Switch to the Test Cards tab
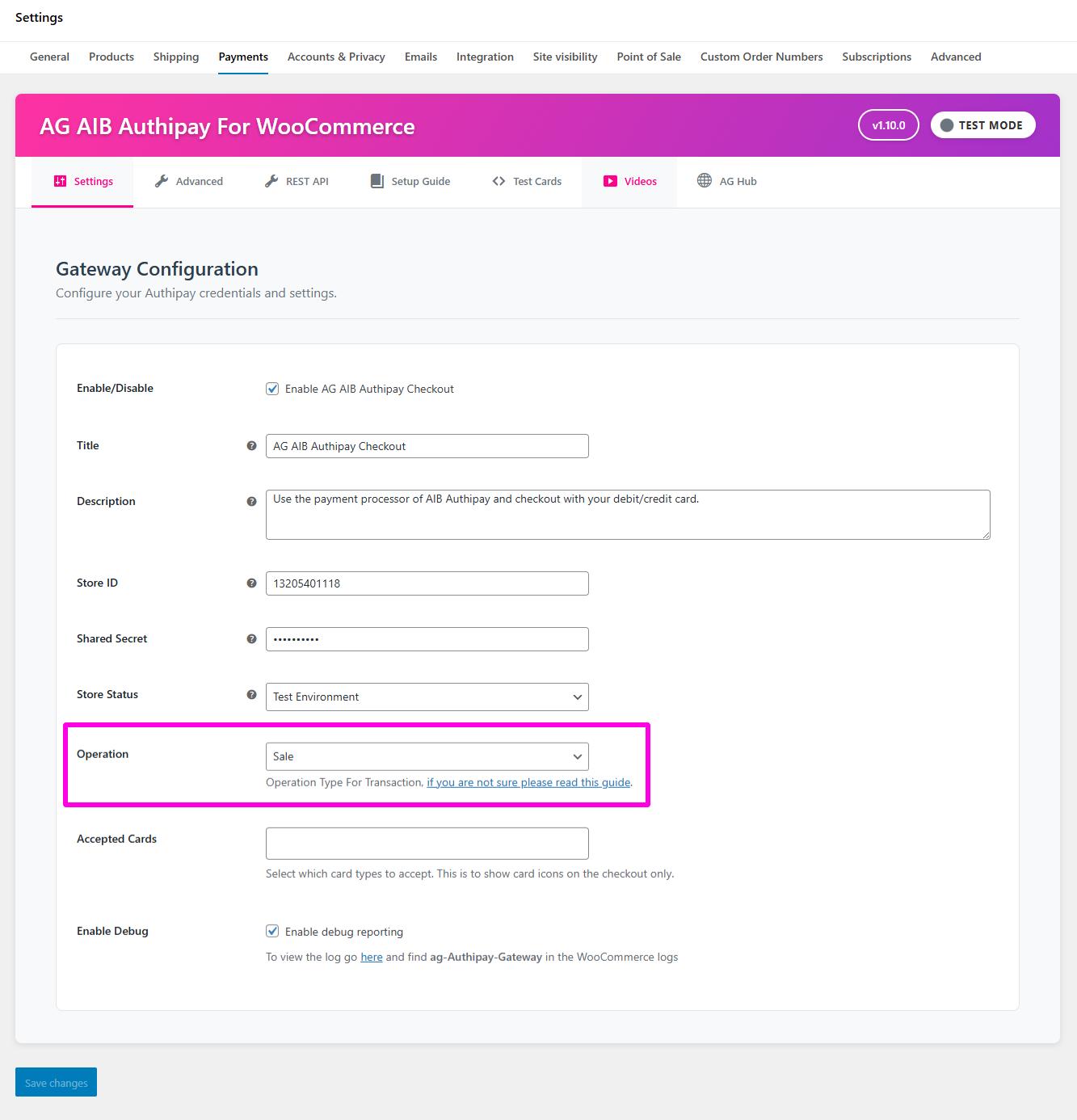Viewport: 1077px width, 1120px height. 527,182
